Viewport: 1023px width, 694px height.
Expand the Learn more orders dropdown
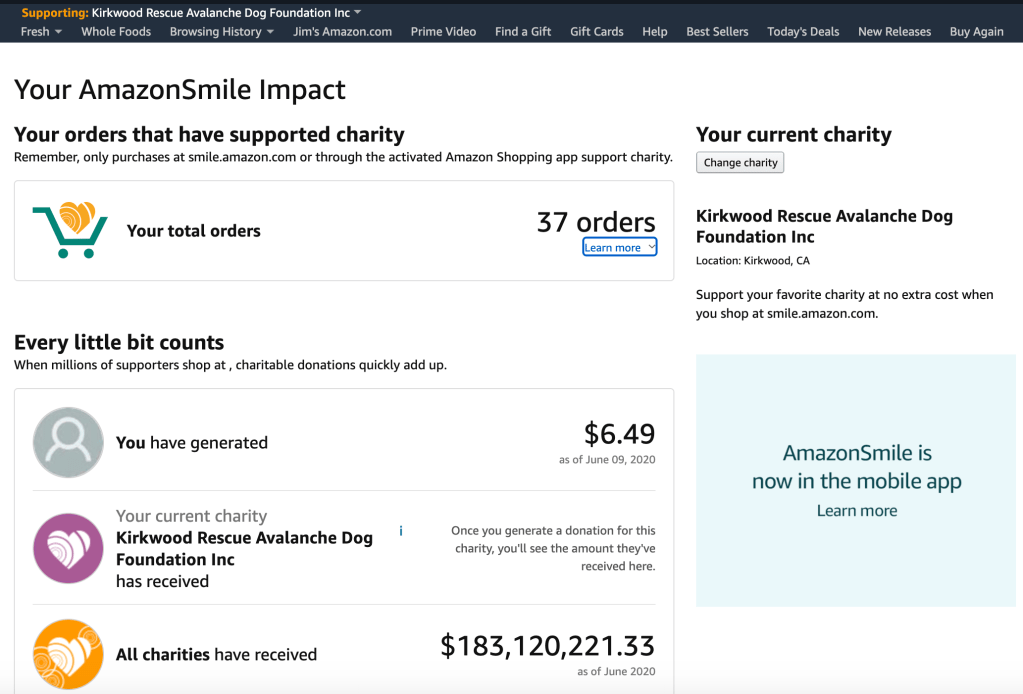(620, 247)
